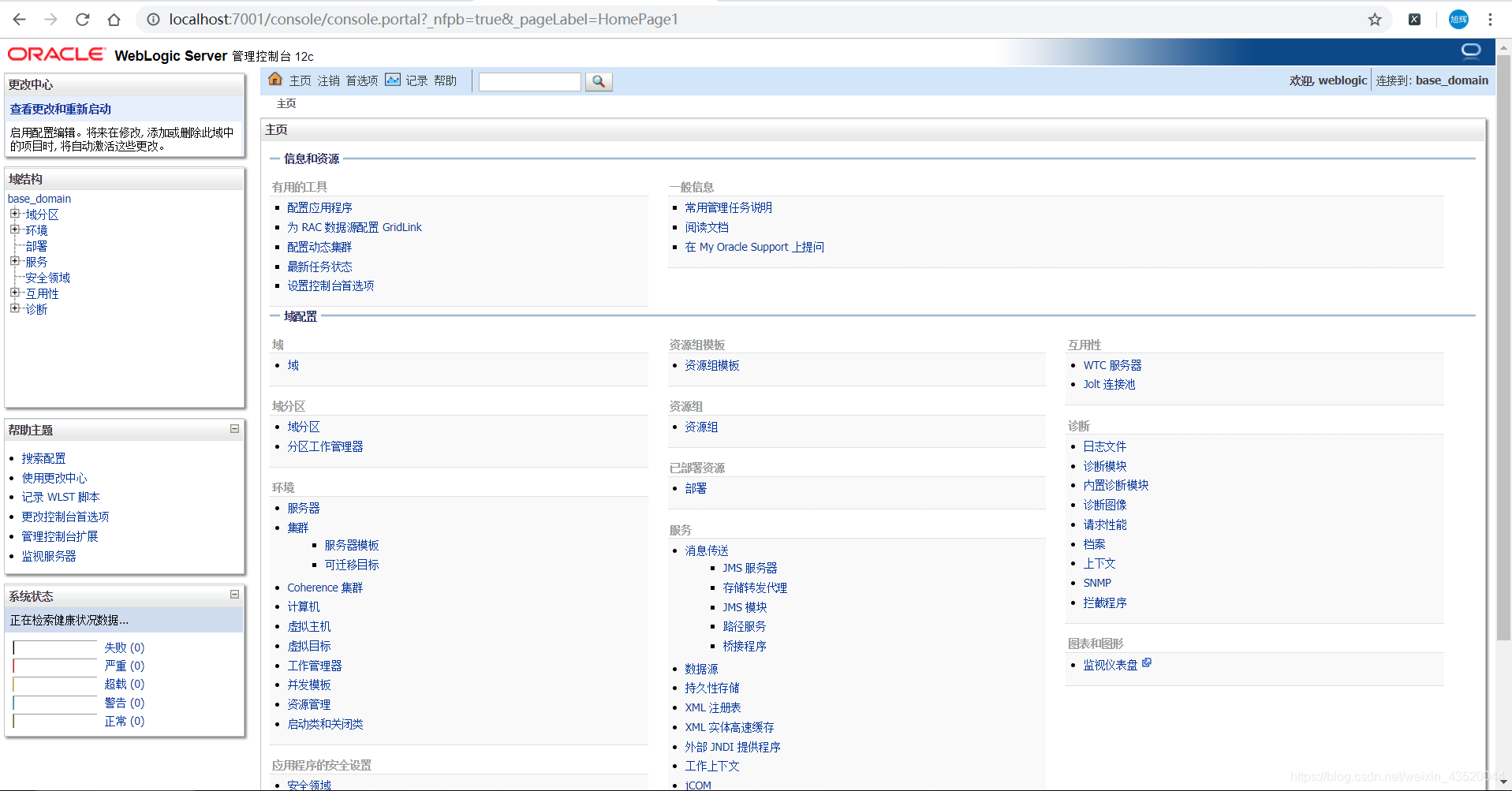Click the 正常 health status bar
1512x791 pixels.
(x=55, y=721)
